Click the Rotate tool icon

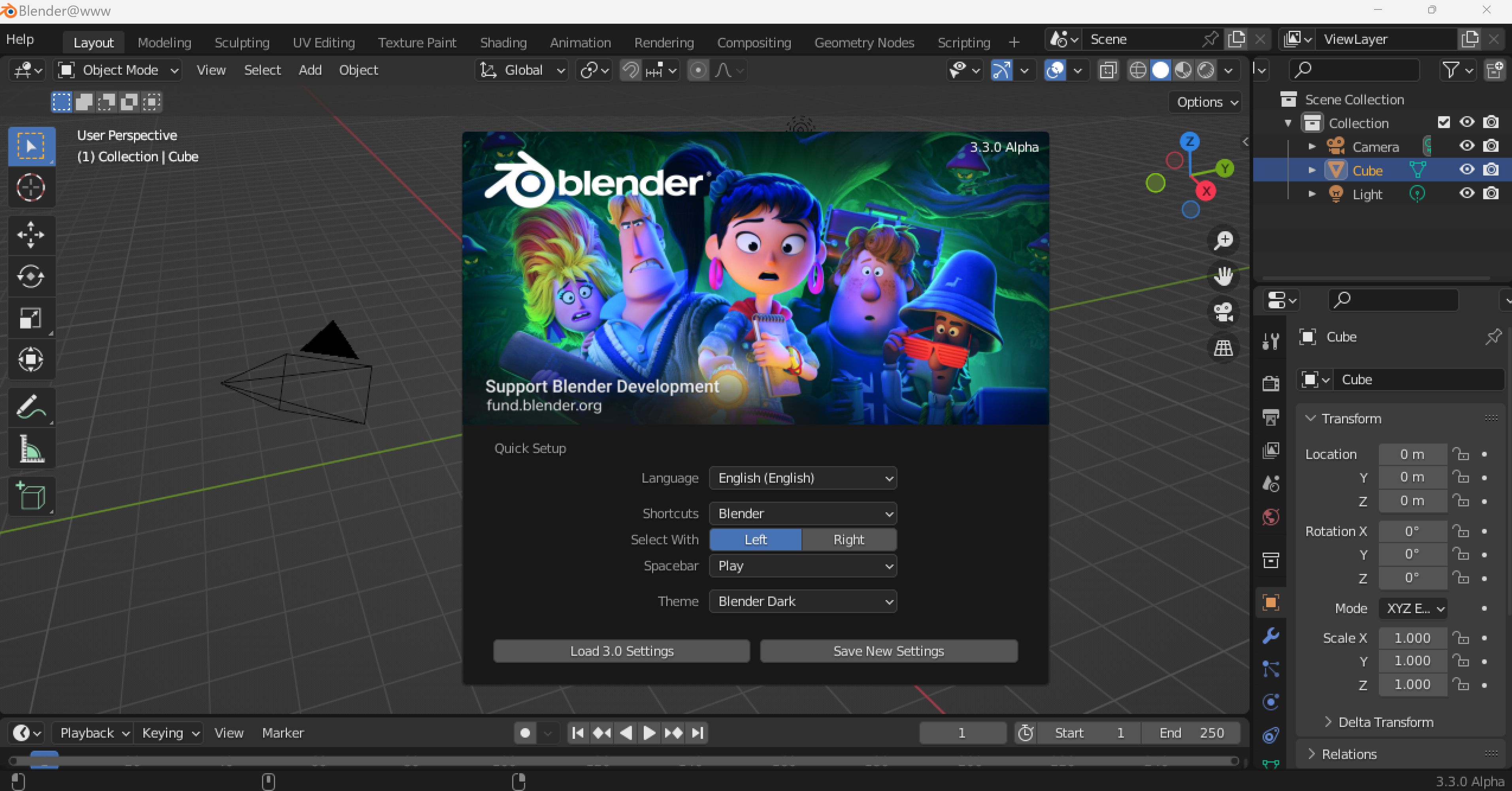(x=30, y=275)
